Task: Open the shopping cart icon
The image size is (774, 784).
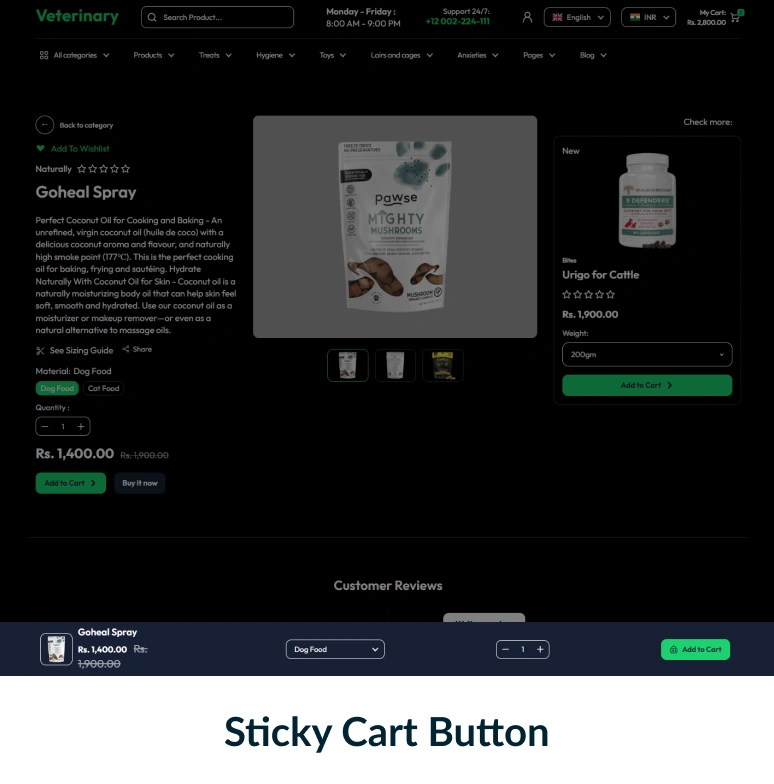Action: coord(735,18)
